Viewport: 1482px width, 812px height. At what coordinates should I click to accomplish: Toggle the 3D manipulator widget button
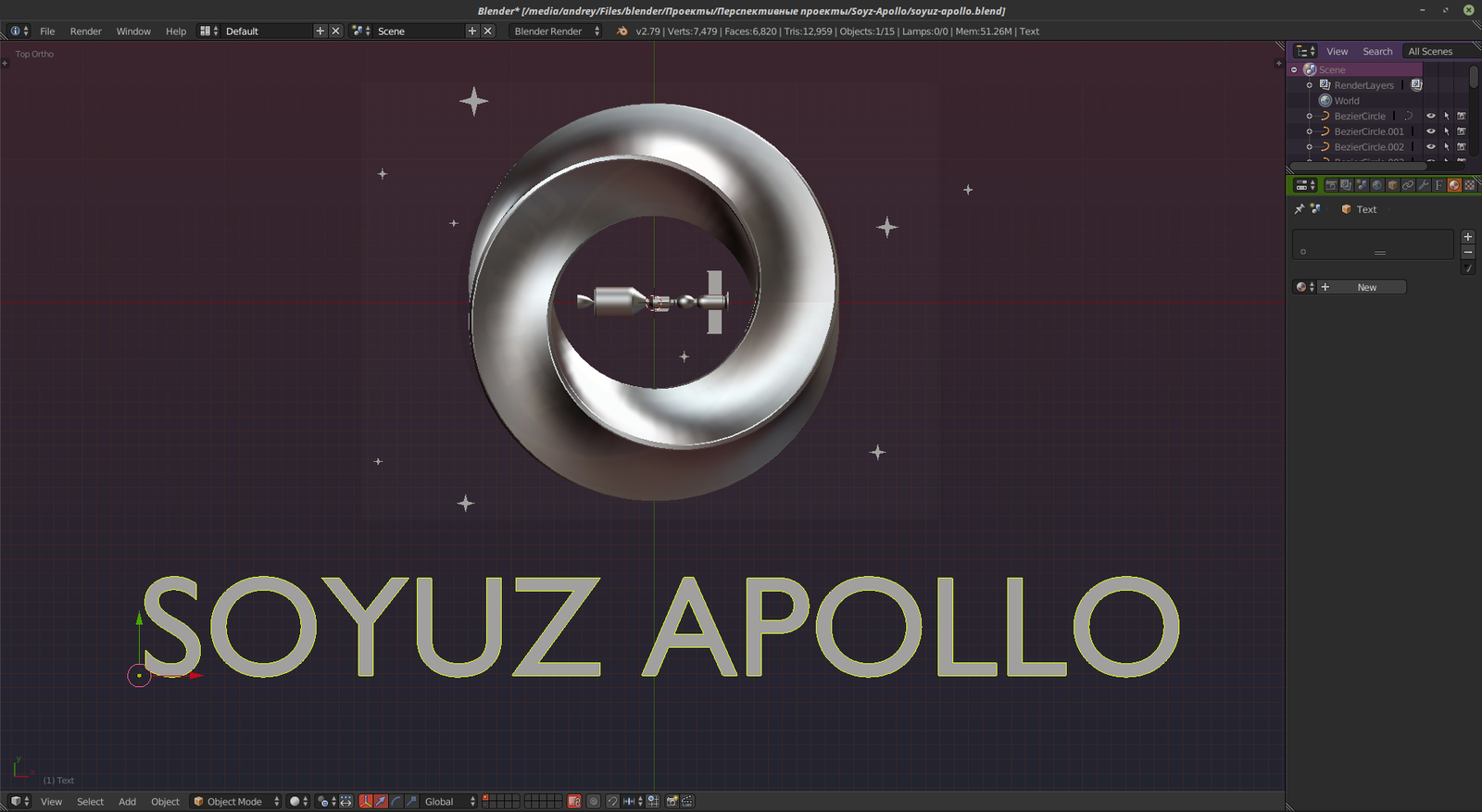366,801
